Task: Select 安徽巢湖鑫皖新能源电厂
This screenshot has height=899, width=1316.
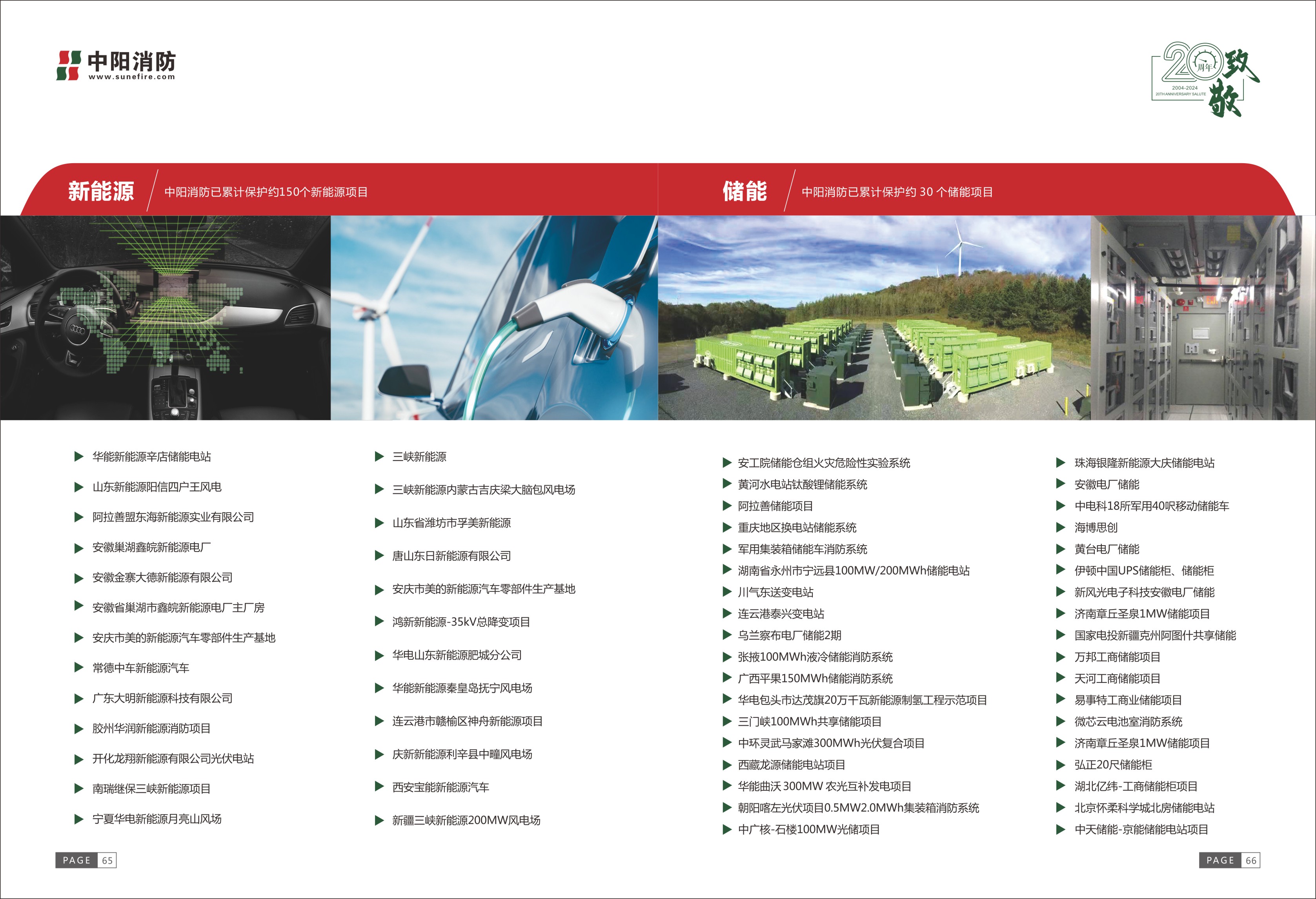Action: 152,548
